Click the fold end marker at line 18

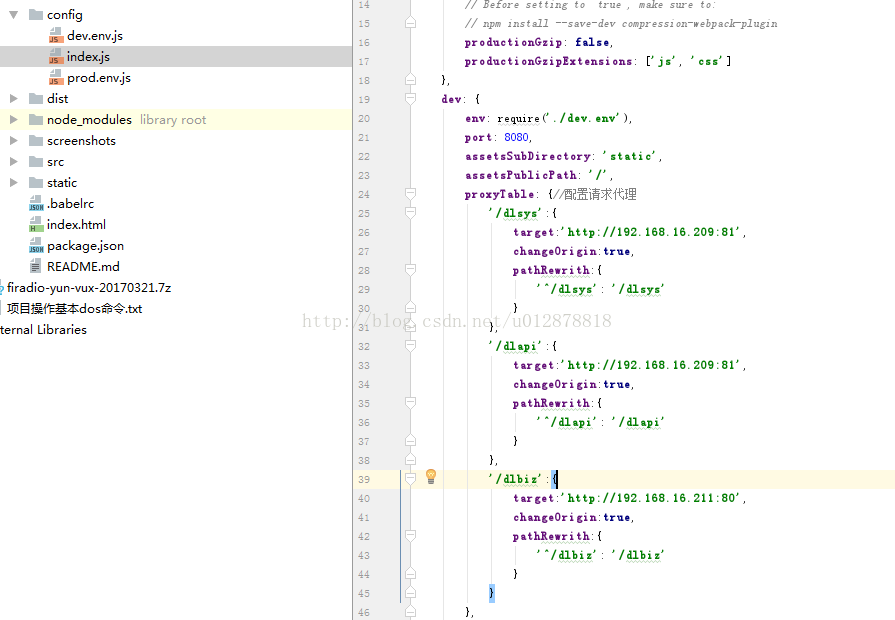pyautogui.click(x=410, y=80)
